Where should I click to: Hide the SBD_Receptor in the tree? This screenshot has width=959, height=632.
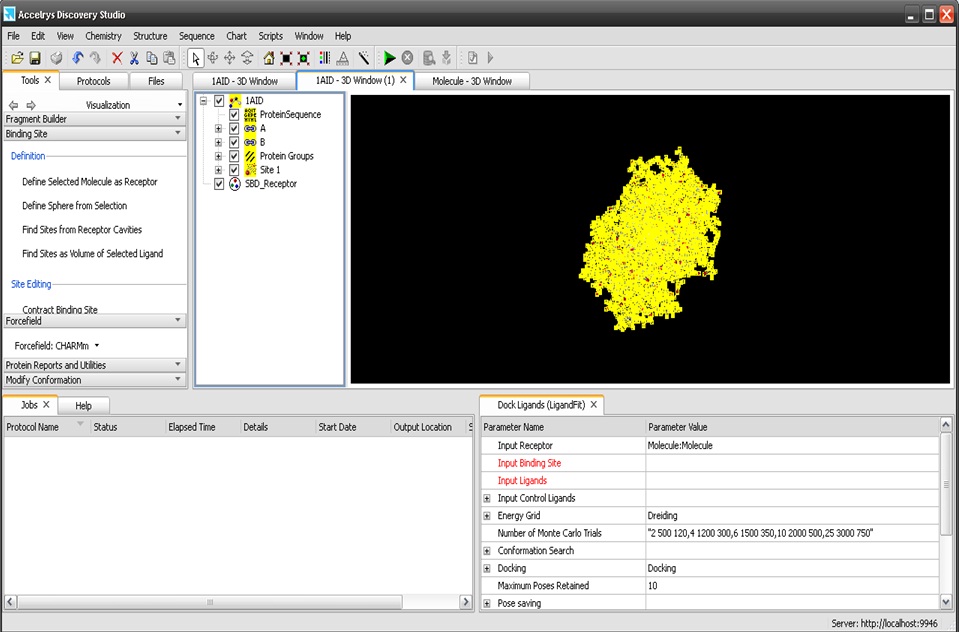click(219, 182)
